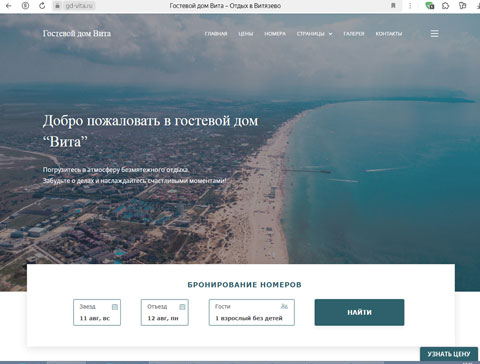480x364 pixels.
Task: Reload the page with the refresh icon
Action: 42,6
